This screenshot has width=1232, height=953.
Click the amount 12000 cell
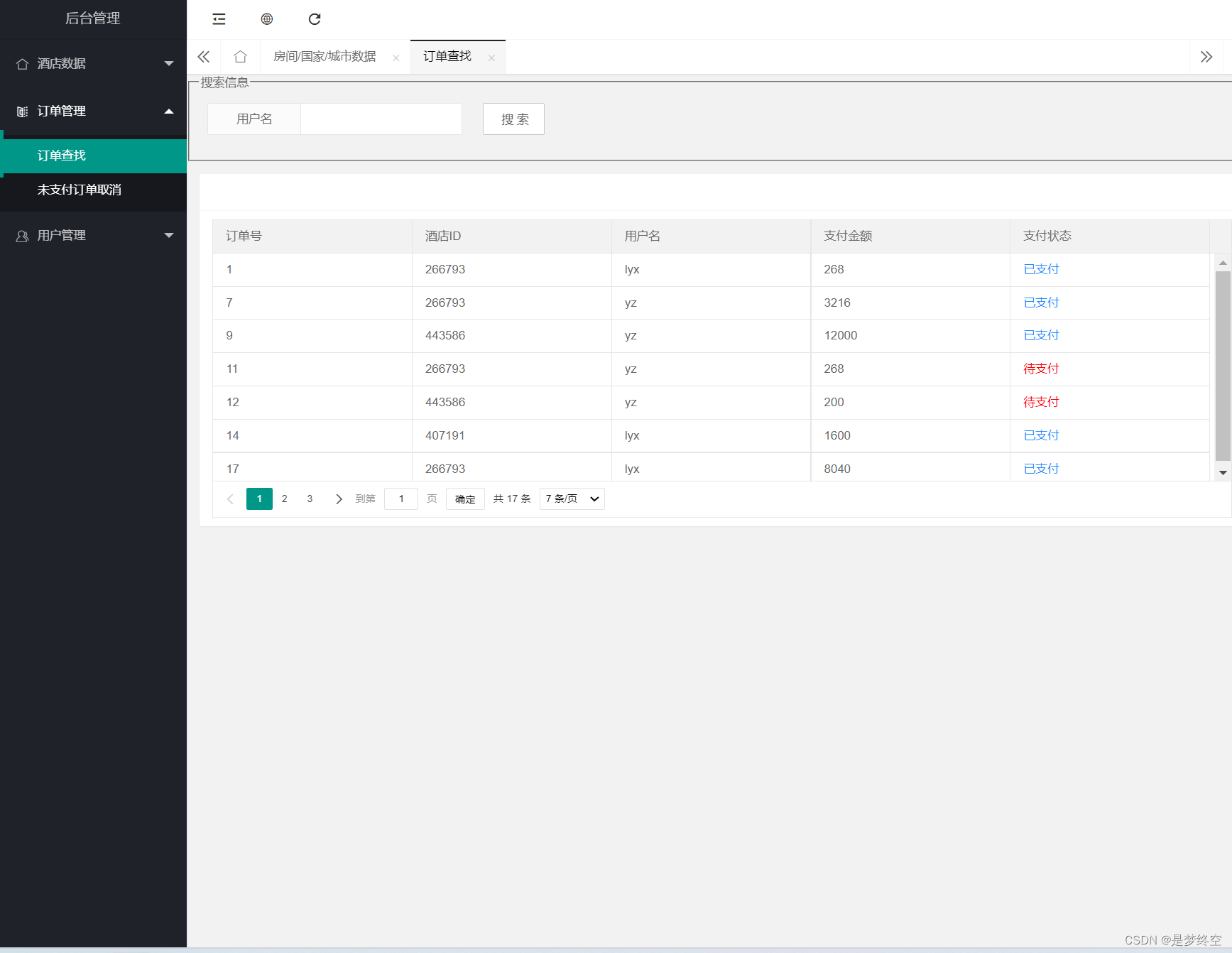click(911, 335)
